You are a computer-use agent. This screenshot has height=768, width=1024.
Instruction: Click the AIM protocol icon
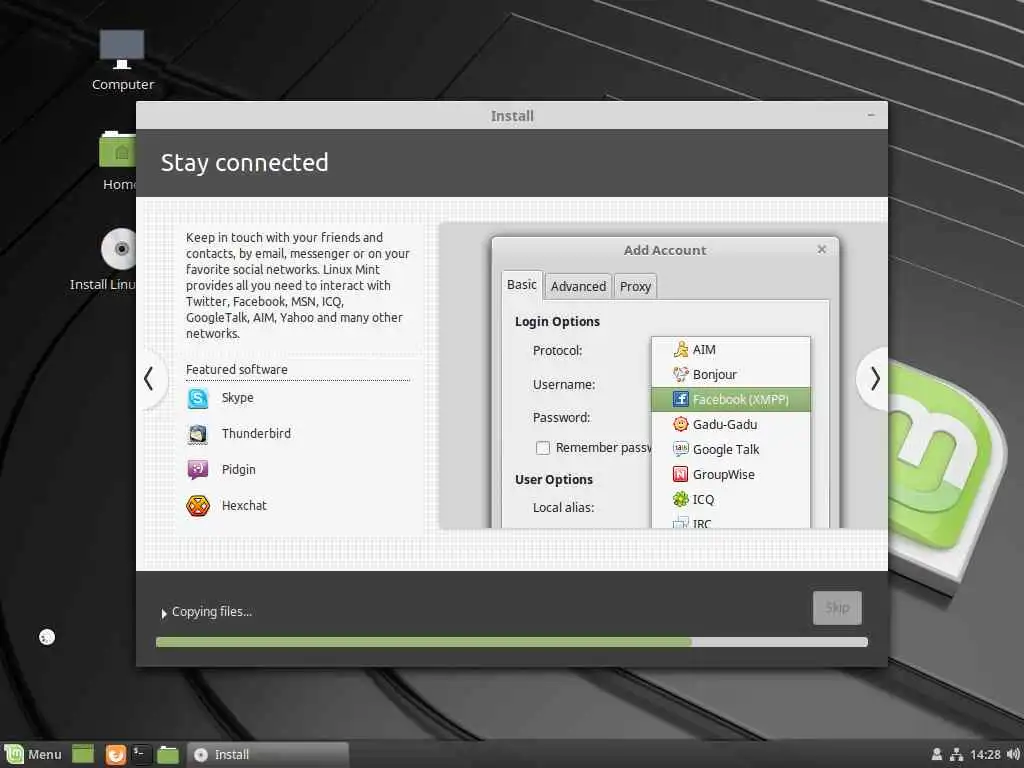tap(680, 349)
